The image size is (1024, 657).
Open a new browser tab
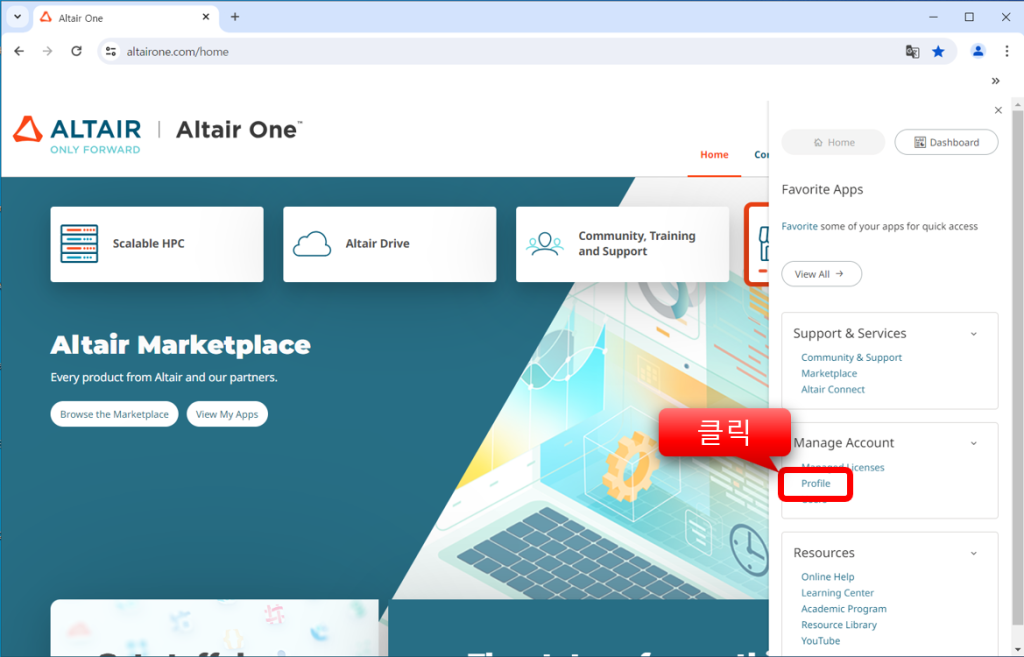point(235,17)
